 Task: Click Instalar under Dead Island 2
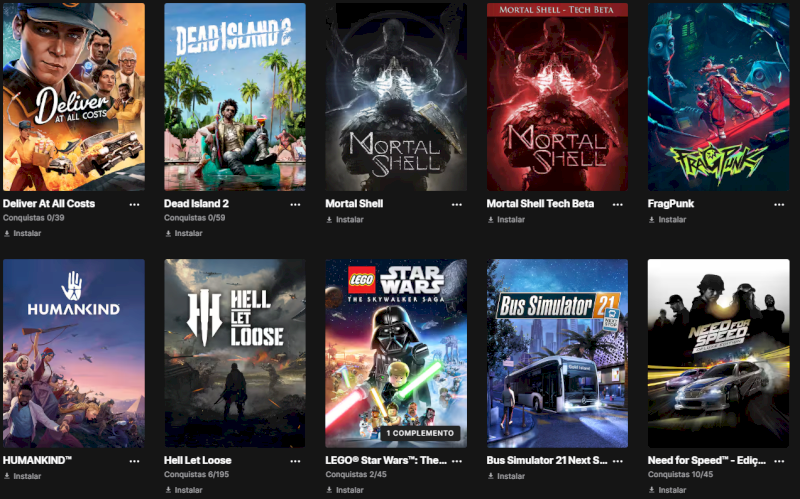tap(184, 233)
